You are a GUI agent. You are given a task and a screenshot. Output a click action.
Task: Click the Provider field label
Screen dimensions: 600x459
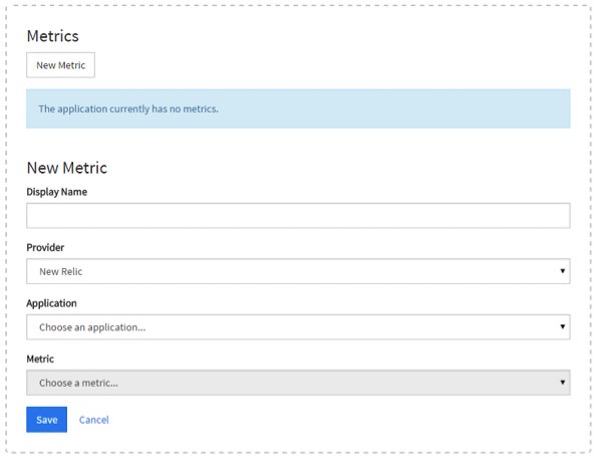tap(45, 247)
